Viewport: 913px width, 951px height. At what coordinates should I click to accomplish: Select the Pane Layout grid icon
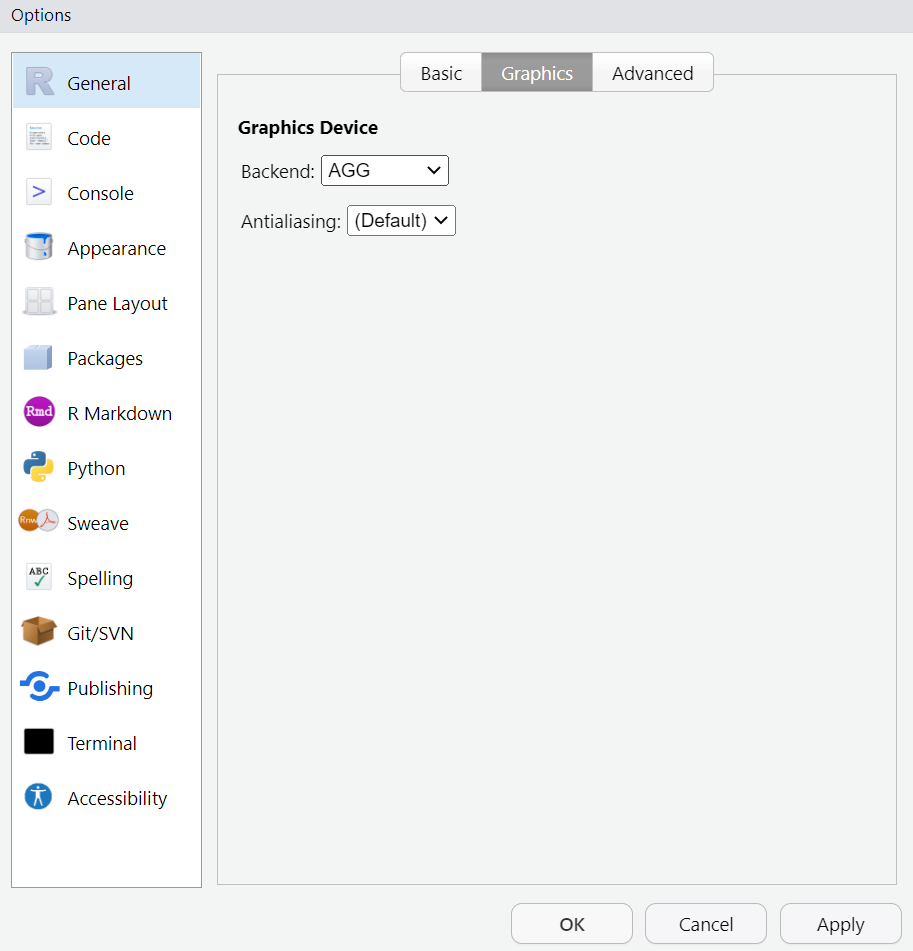click(39, 303)
